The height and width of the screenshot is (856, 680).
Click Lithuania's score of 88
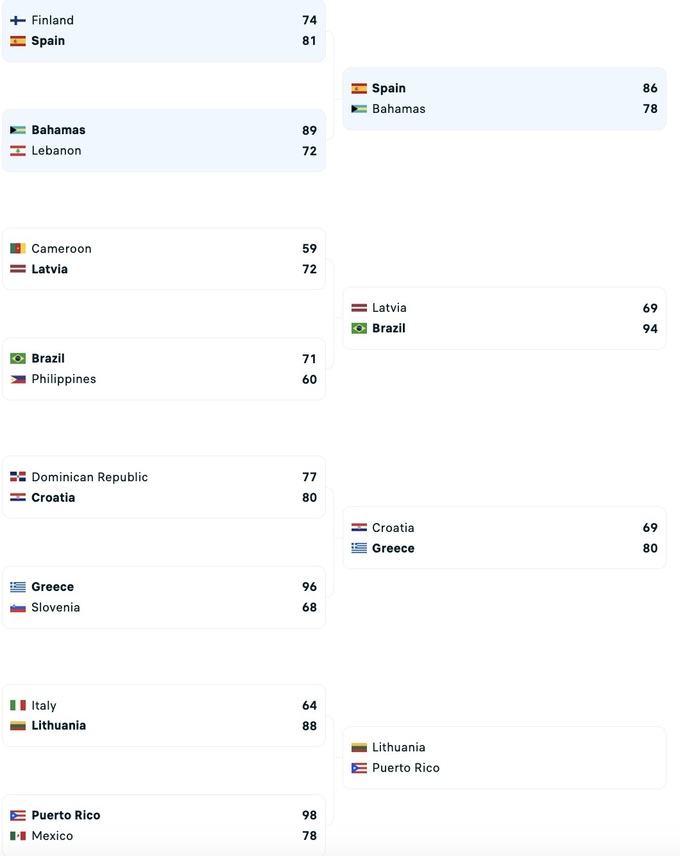[x=309, y=726]
